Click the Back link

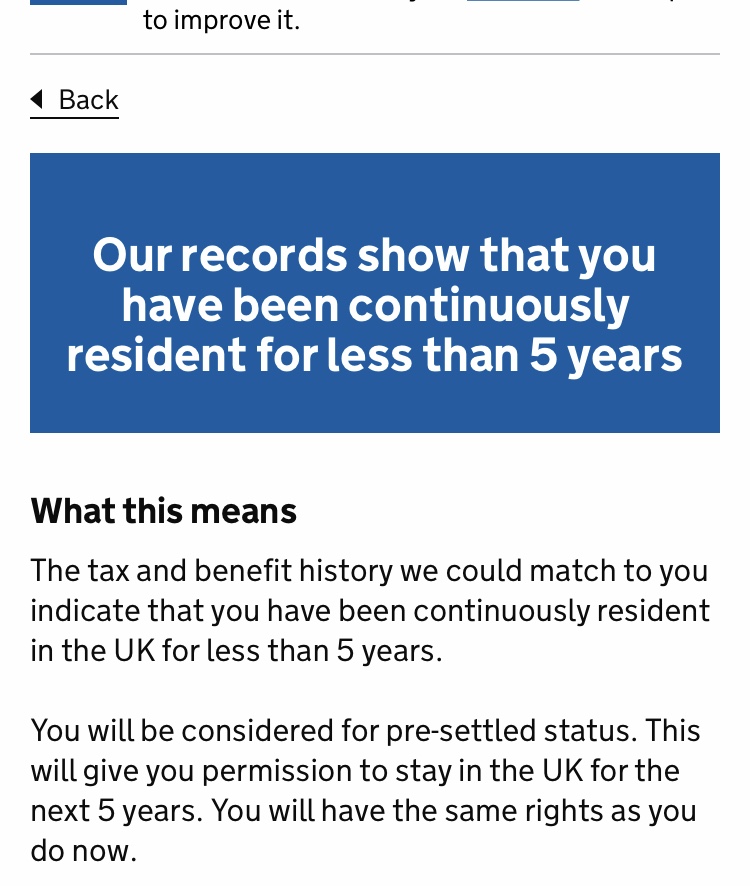tap(87, 100)
